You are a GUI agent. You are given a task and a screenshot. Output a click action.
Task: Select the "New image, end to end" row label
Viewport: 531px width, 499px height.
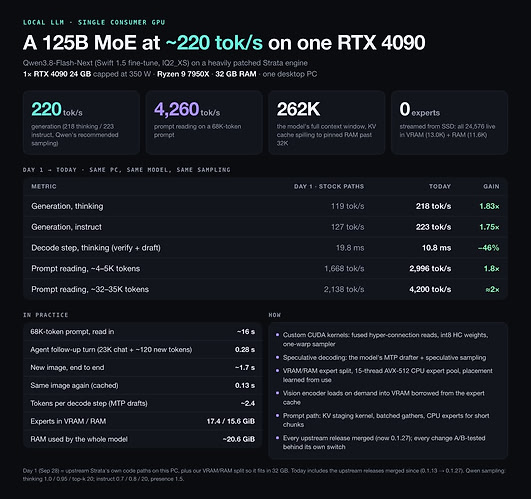point(67,368)
